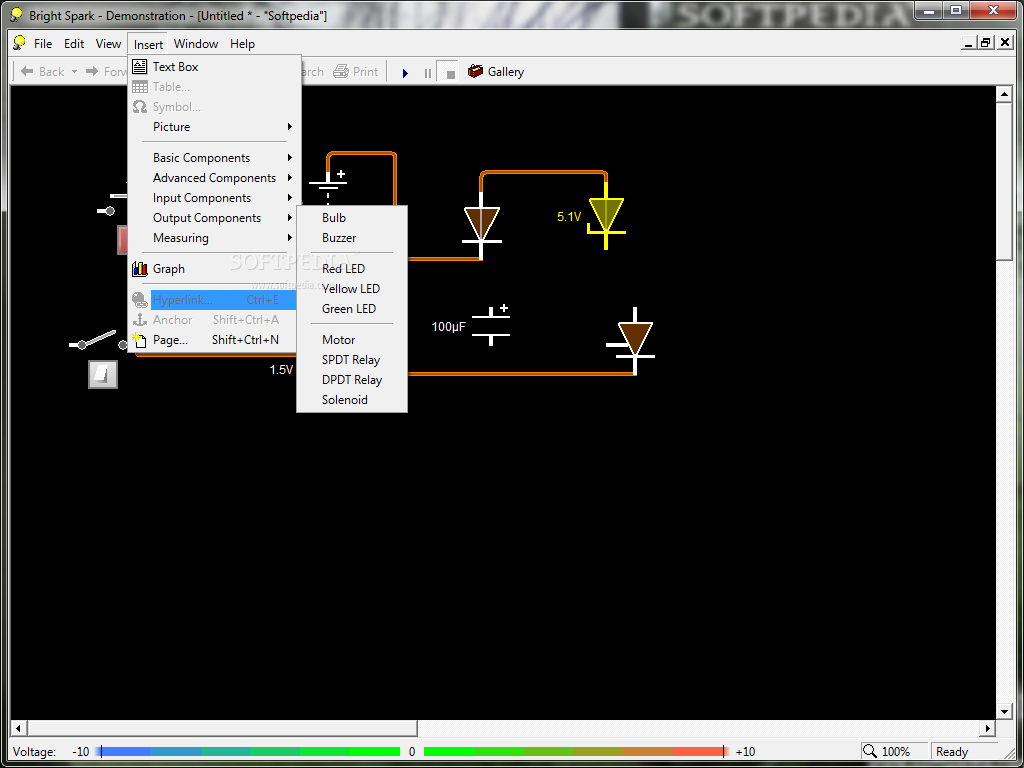
Task: Click the red push button component
Action: pos(123,240)
